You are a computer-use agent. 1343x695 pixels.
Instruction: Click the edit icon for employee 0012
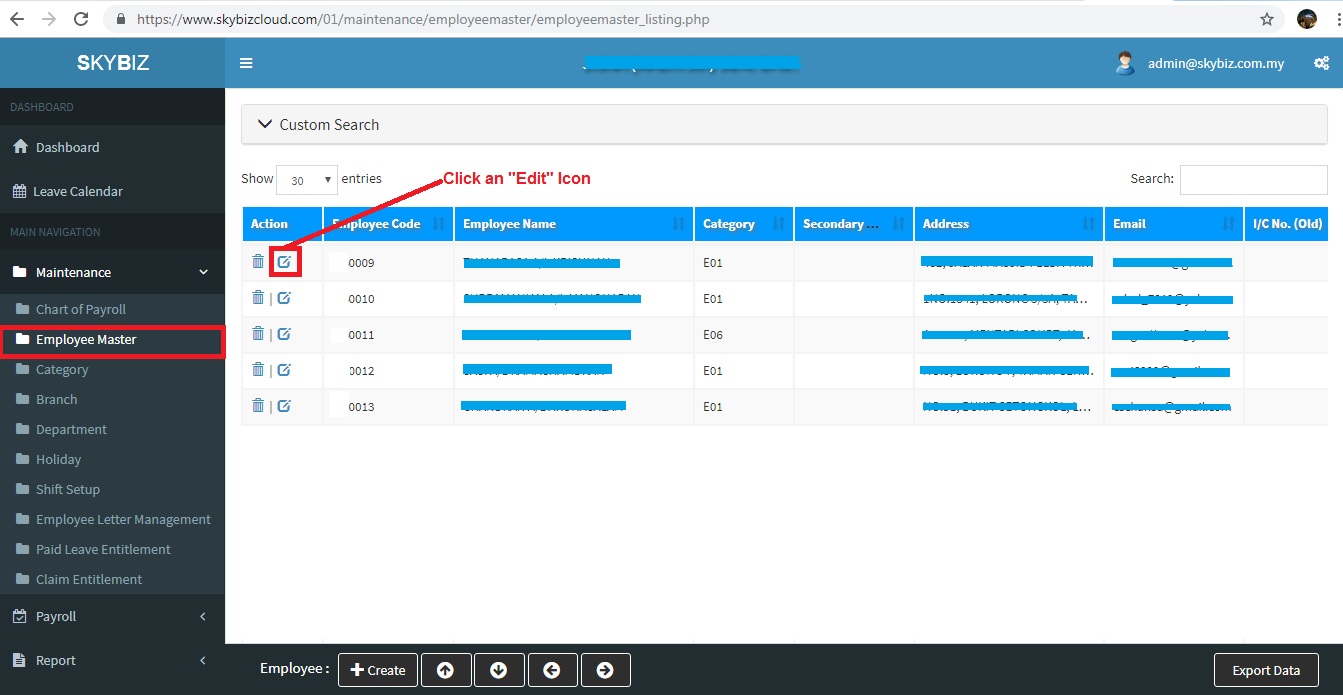click(x=284, y=371)
